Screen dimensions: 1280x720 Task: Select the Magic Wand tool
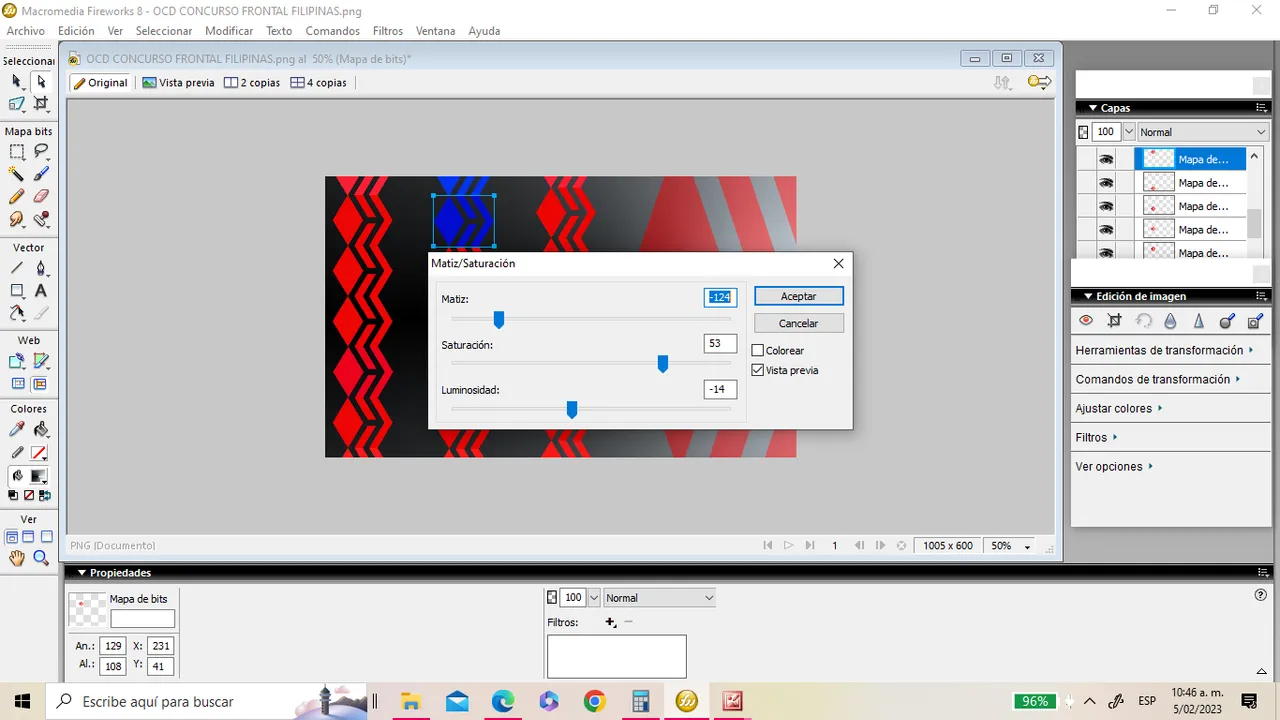pyautogui.click(x=17, y=174)
